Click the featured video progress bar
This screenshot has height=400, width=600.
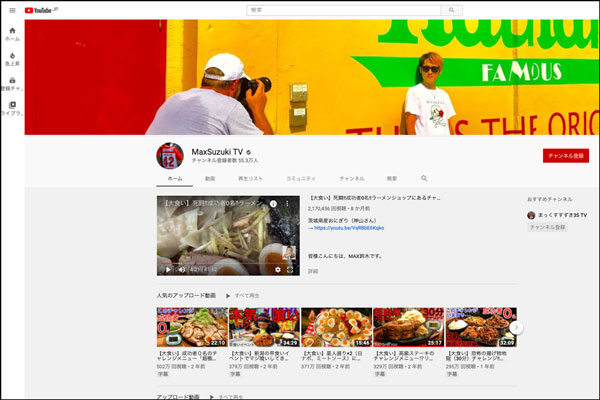coord(228,261)
